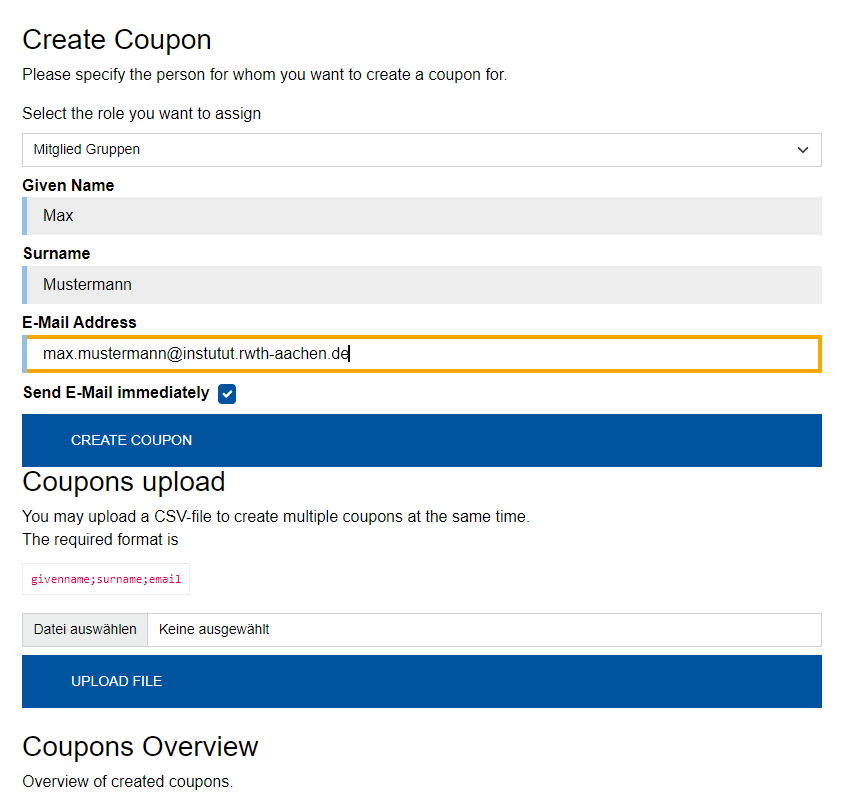Focus the Given Name field containing Max

coord(422,216)
